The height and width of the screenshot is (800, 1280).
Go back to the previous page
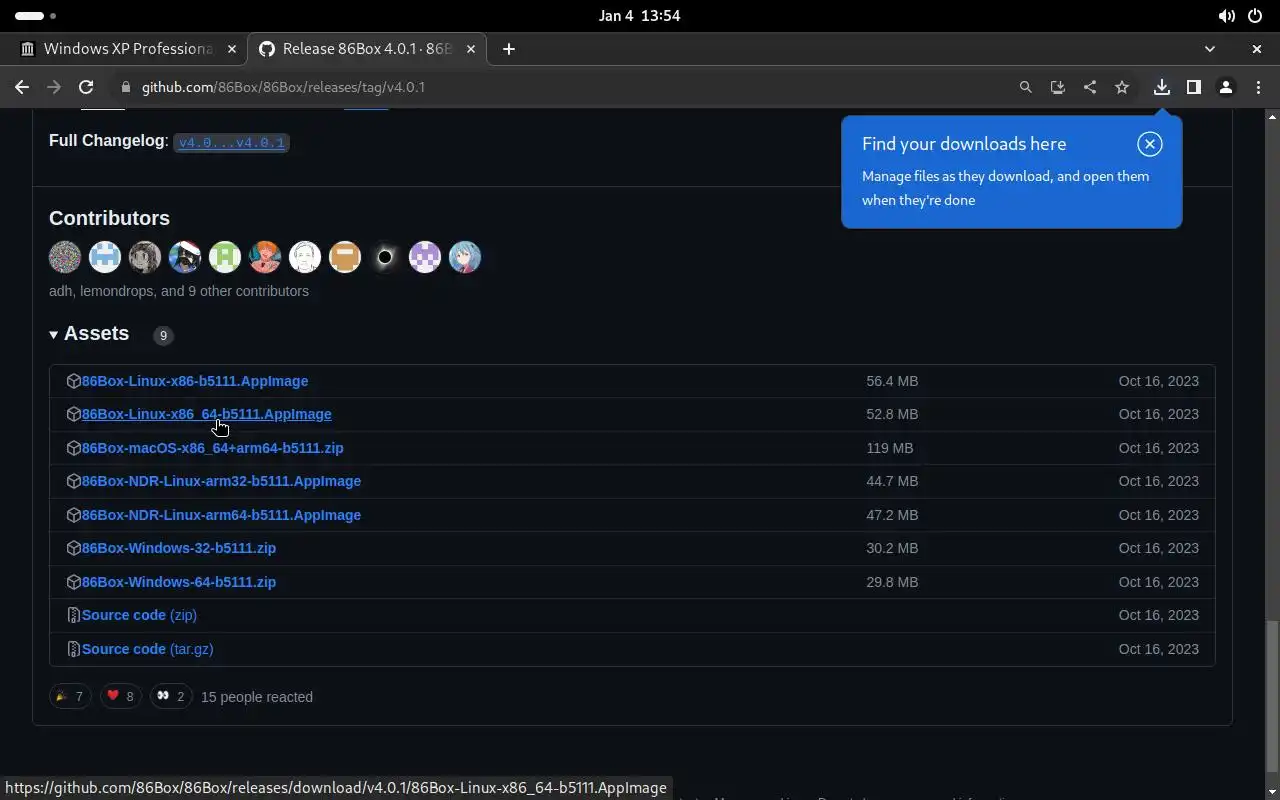point(22,87)
